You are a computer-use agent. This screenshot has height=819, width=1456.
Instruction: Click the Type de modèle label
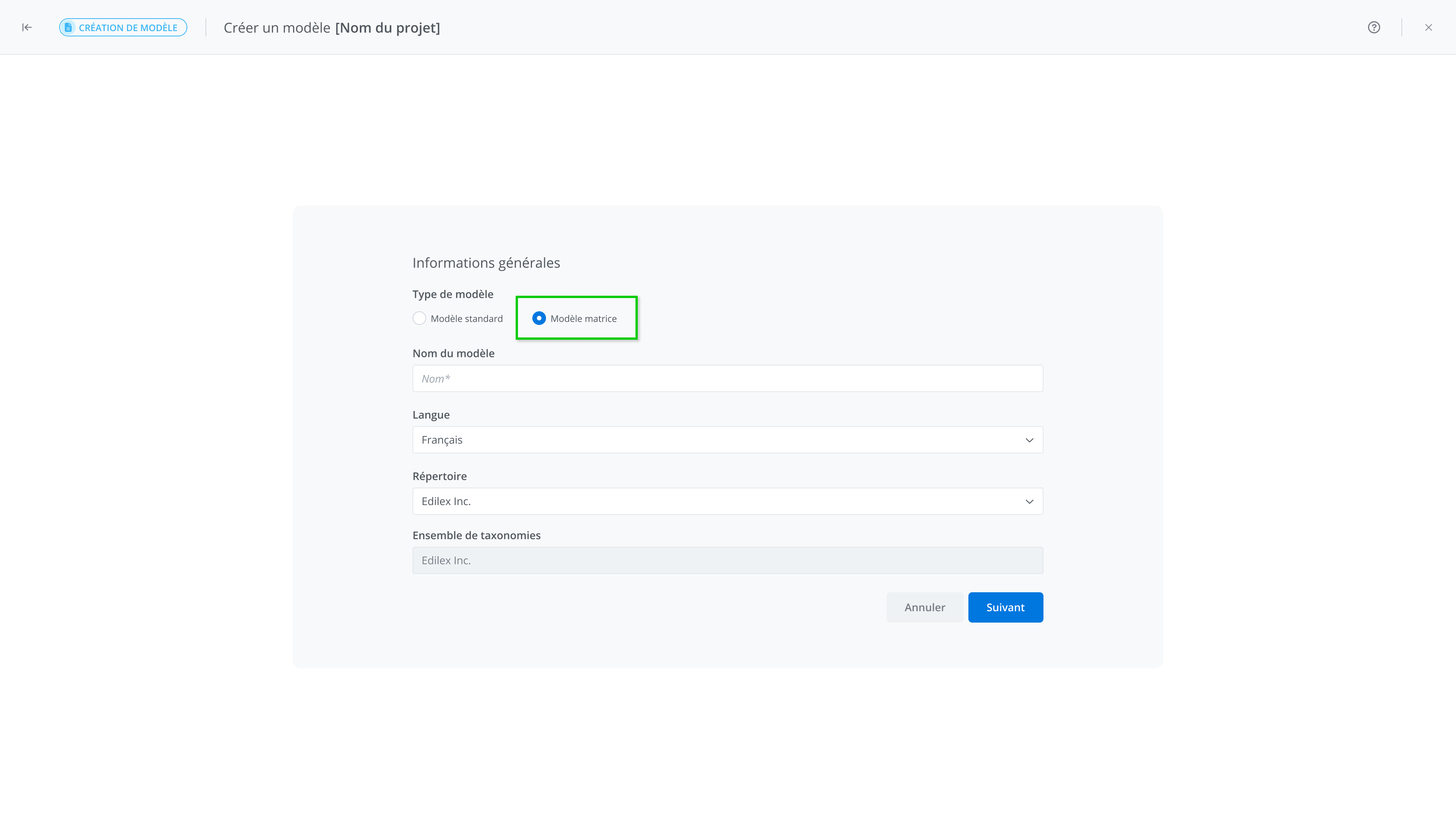coord(453,294)
